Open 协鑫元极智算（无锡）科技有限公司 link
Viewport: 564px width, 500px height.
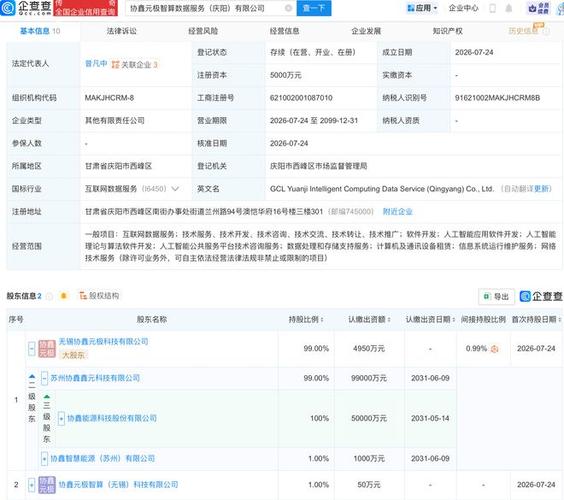118,485
